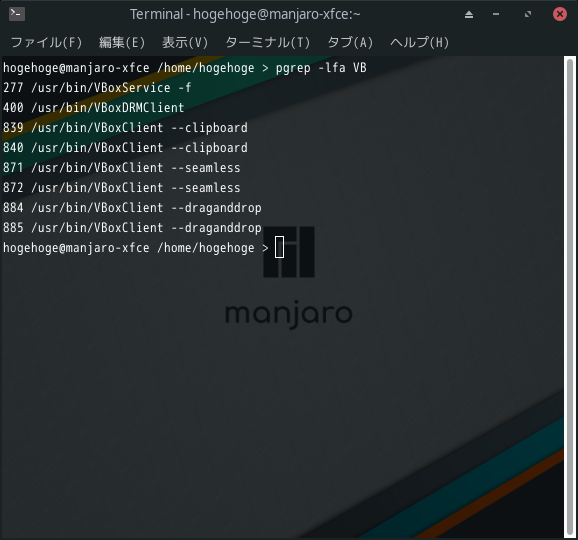578x540 pixels.
Task: Minimize the Terminal window
Action: coord(496,14)
